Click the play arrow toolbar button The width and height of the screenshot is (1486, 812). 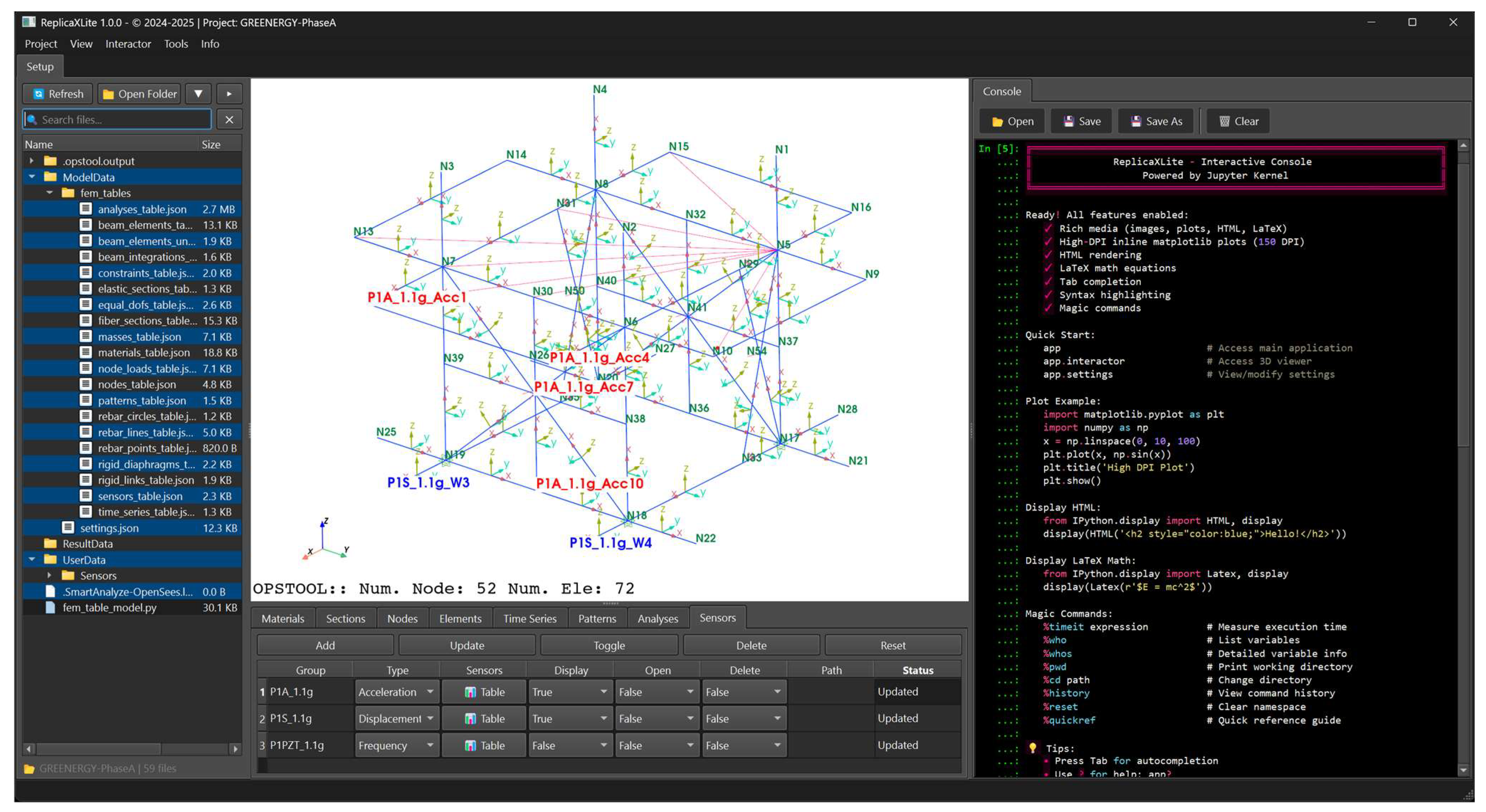tap(229, 94)
